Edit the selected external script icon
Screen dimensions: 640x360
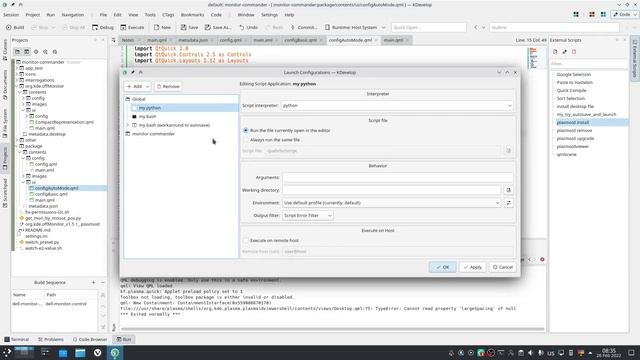(564, 52)
